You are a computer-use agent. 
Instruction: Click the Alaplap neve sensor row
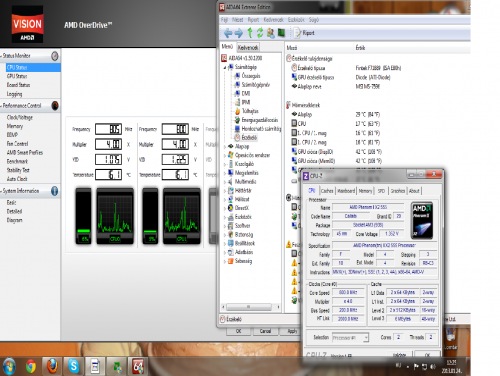tap(307, 87)
